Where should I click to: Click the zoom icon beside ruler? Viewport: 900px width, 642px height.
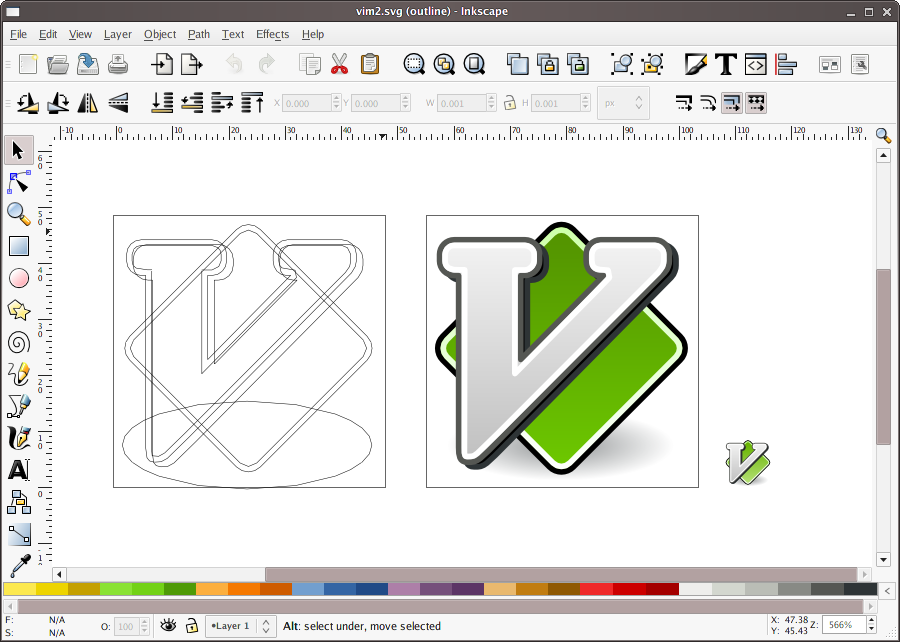(x=883, y=136)
